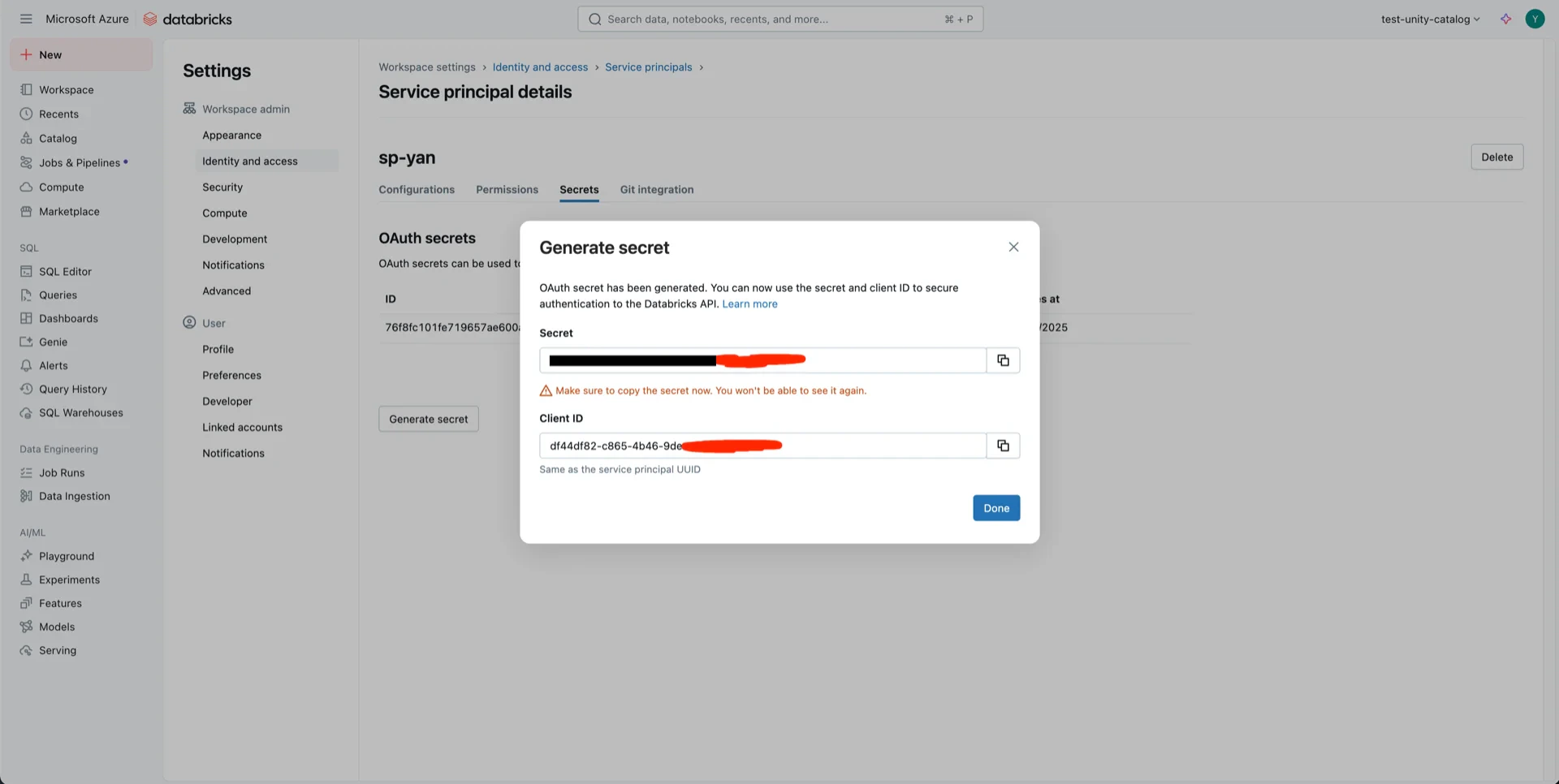Image resolution: width=1559 pixels, height=784 pixels.
Task: Open Developer settings
Action: click(227, 401)
